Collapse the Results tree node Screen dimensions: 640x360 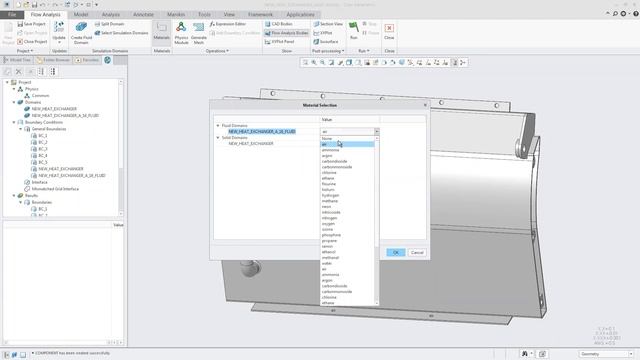click(x=14, y=196)
